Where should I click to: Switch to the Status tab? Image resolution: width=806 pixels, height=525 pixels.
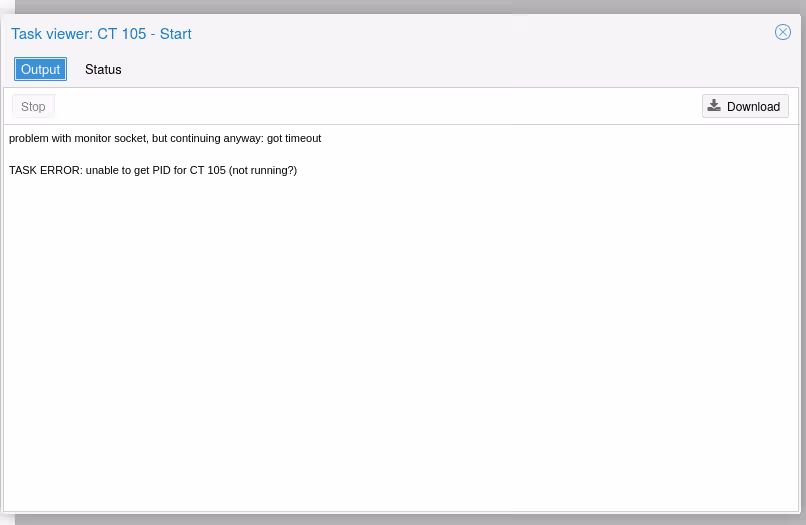(x=103, y=70)
